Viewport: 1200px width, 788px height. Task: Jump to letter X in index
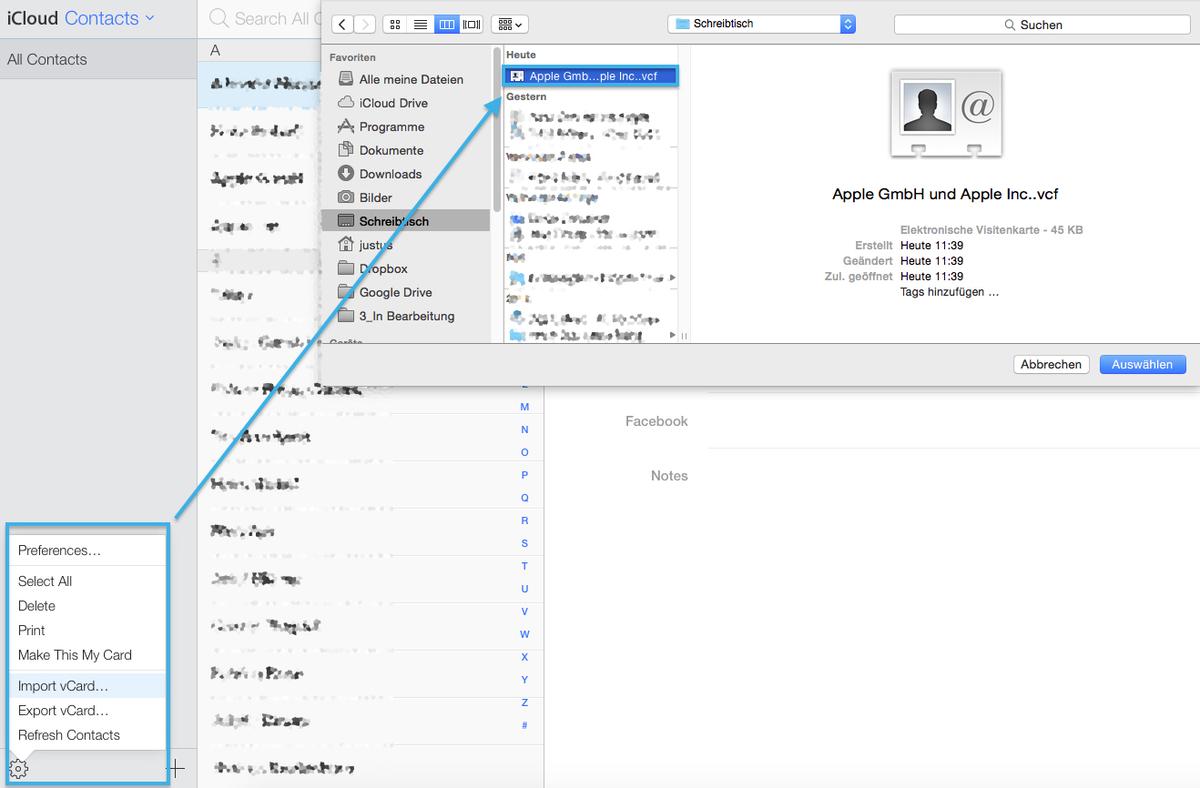525,657
